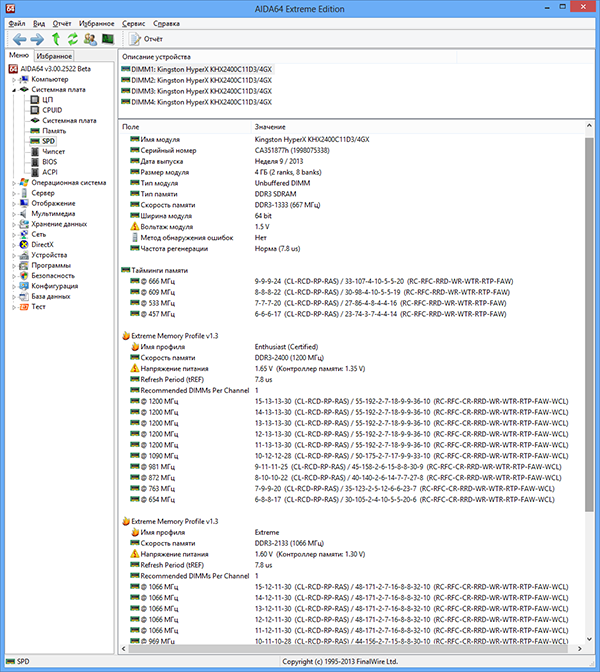
Task: Expand the Мультимедиа tree node
Action: (x=14, y=214)
